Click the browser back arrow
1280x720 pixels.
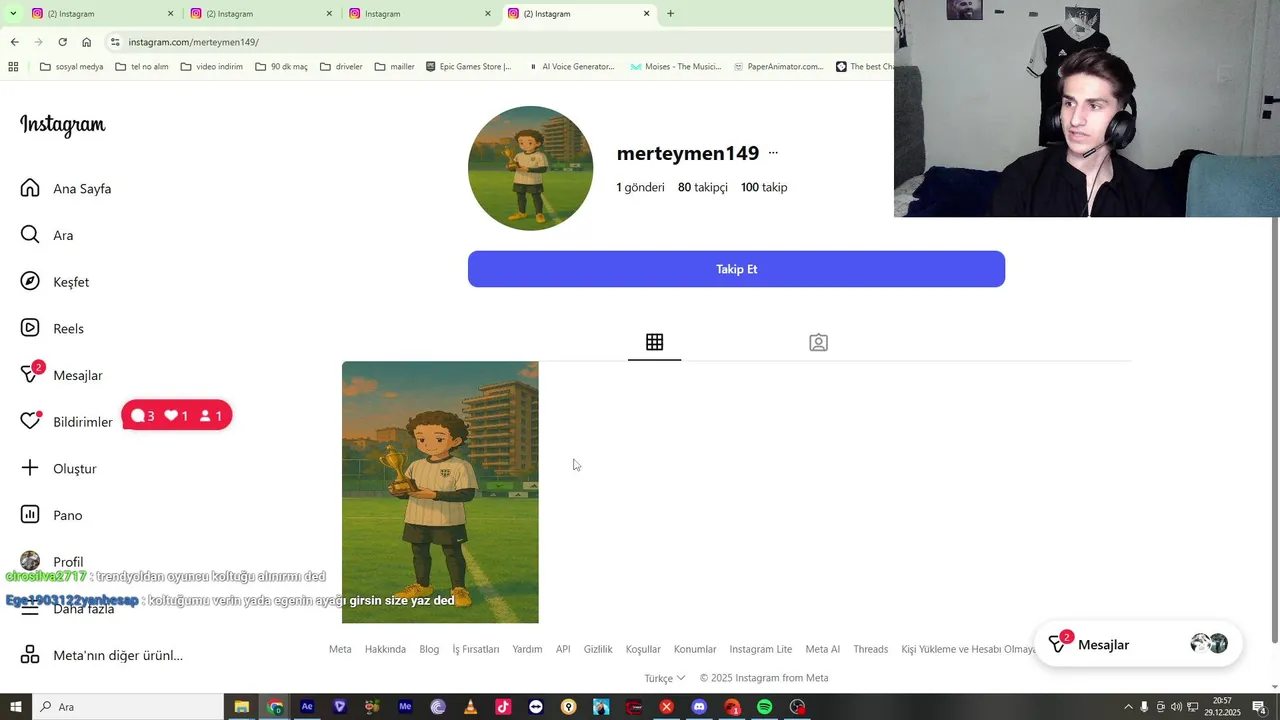[x=14, y=42]
